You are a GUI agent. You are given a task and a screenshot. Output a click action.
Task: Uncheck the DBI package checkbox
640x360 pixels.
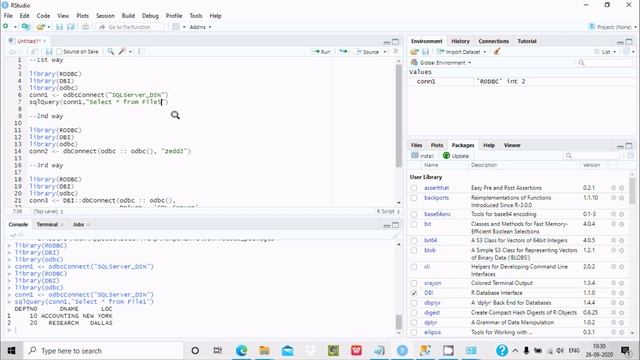click(414, 293)
